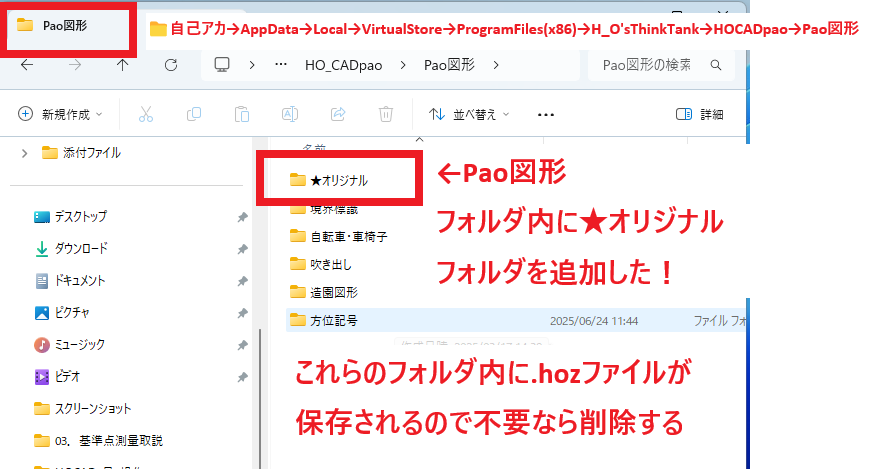Navigate to HO_CADpao in the breadcrumb
870x469 pixels.
coord(343,65)
